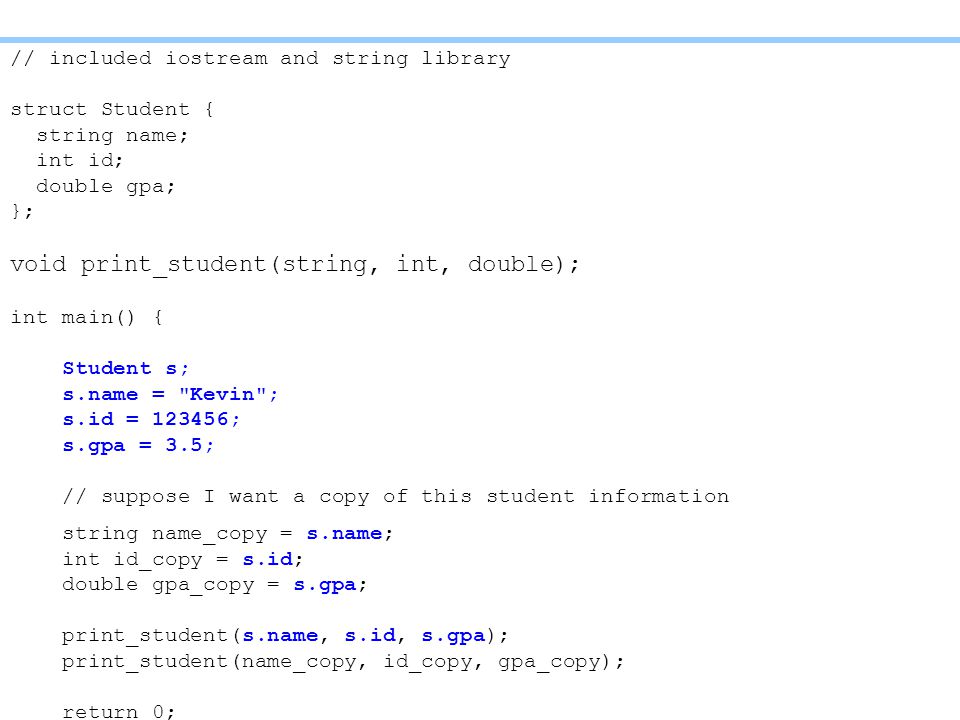
Task: Select the 'struct Student {' line
Action: point(112,109)
